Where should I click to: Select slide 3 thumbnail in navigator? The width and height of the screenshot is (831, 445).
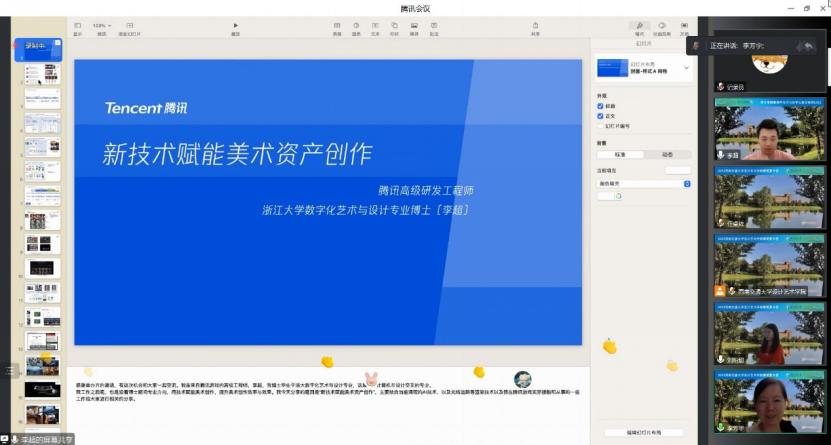tap(42, 99)
